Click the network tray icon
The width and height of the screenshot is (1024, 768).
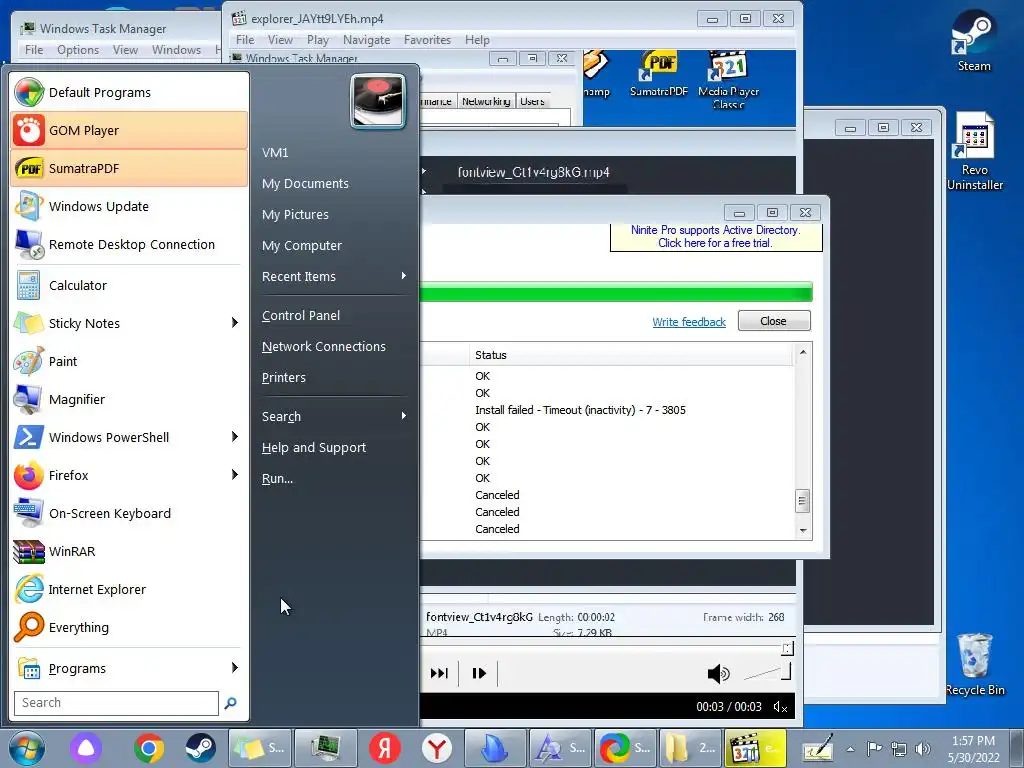pos(899,749)
